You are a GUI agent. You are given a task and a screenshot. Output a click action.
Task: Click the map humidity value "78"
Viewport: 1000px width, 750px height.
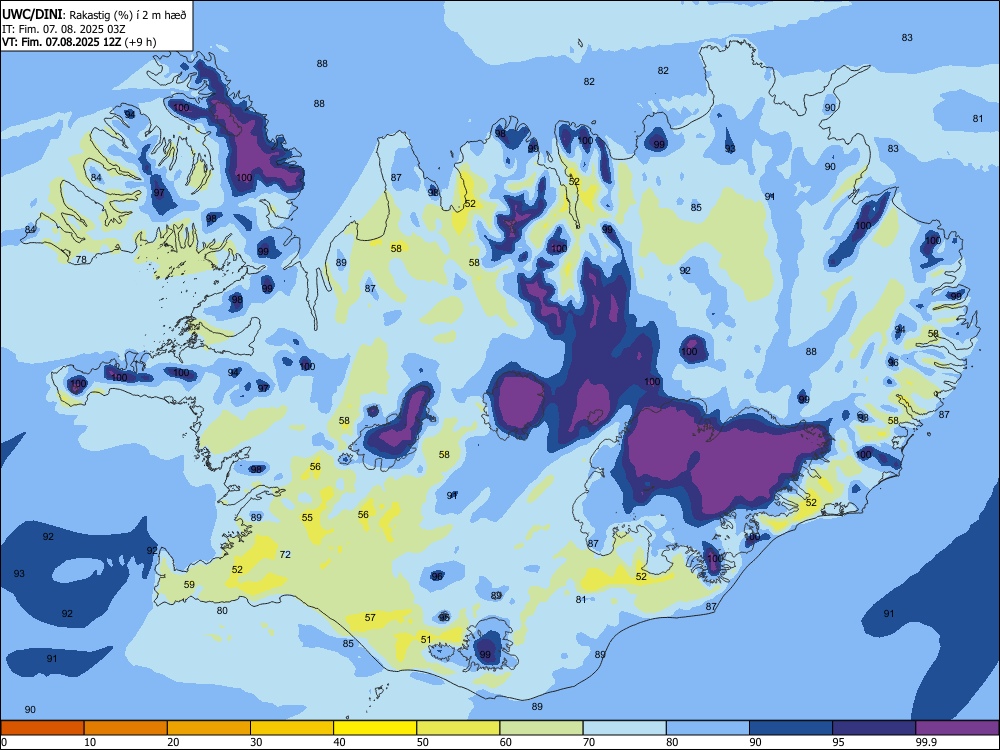coord(81,260)
